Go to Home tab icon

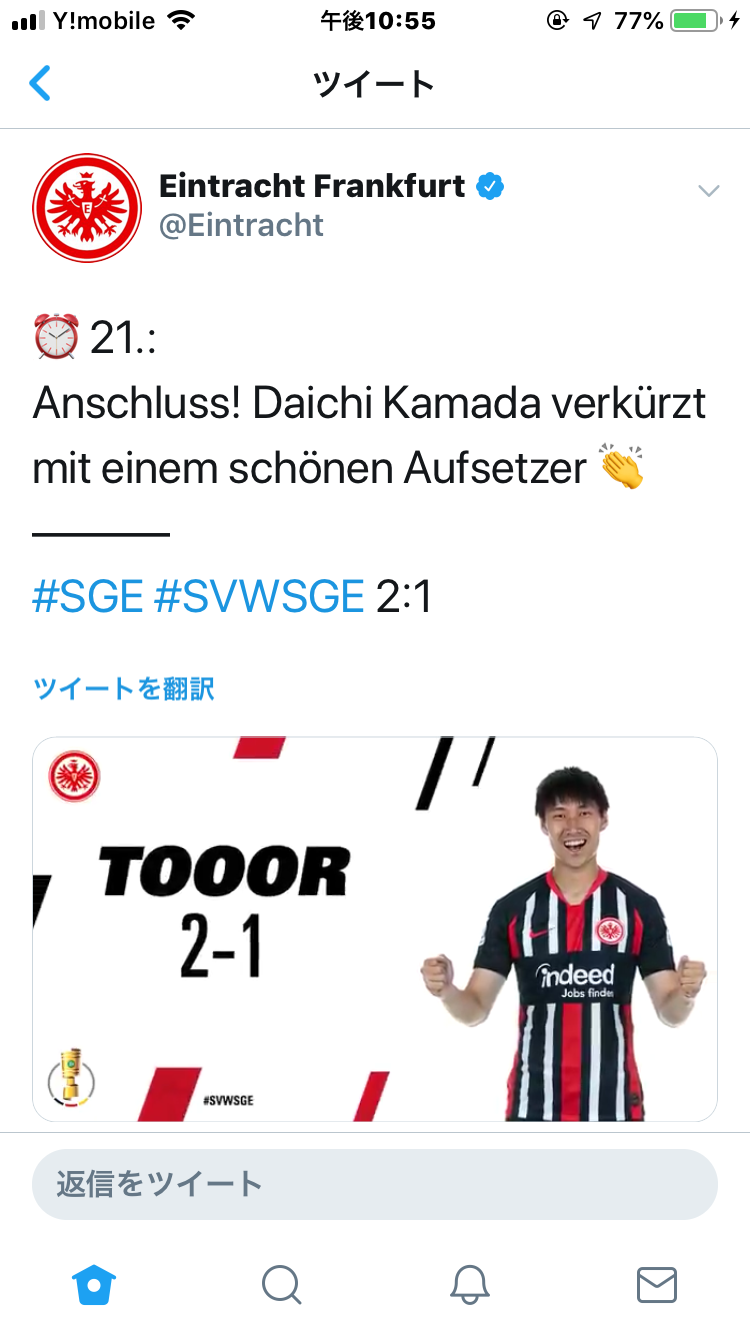[94, 1285]
